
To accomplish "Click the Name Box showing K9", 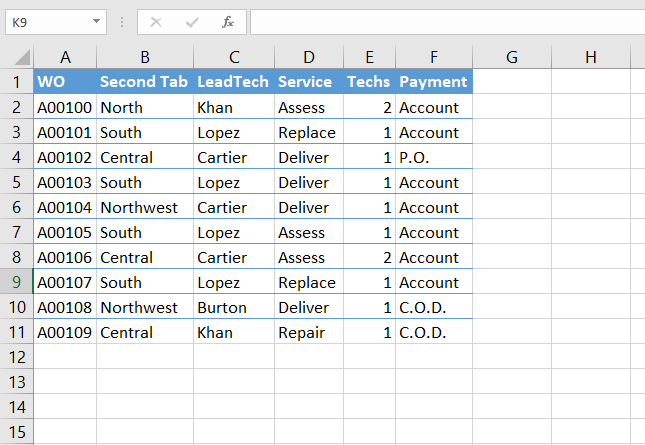I will (x=56, y=22).
